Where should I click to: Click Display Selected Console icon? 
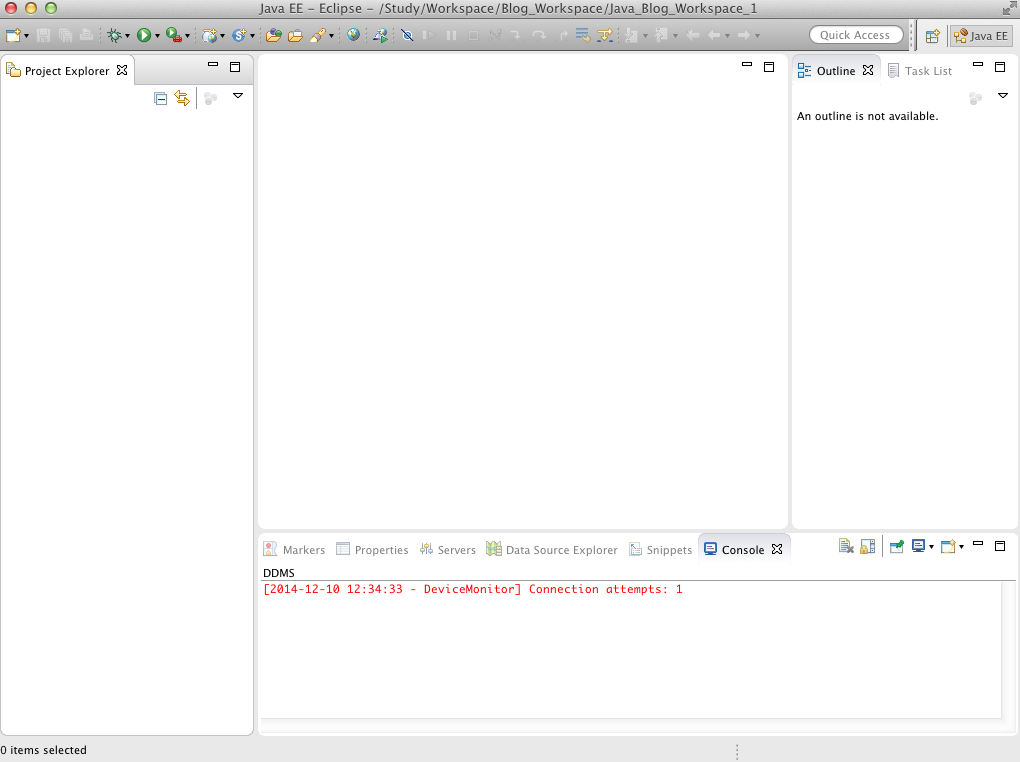point(919,547)
